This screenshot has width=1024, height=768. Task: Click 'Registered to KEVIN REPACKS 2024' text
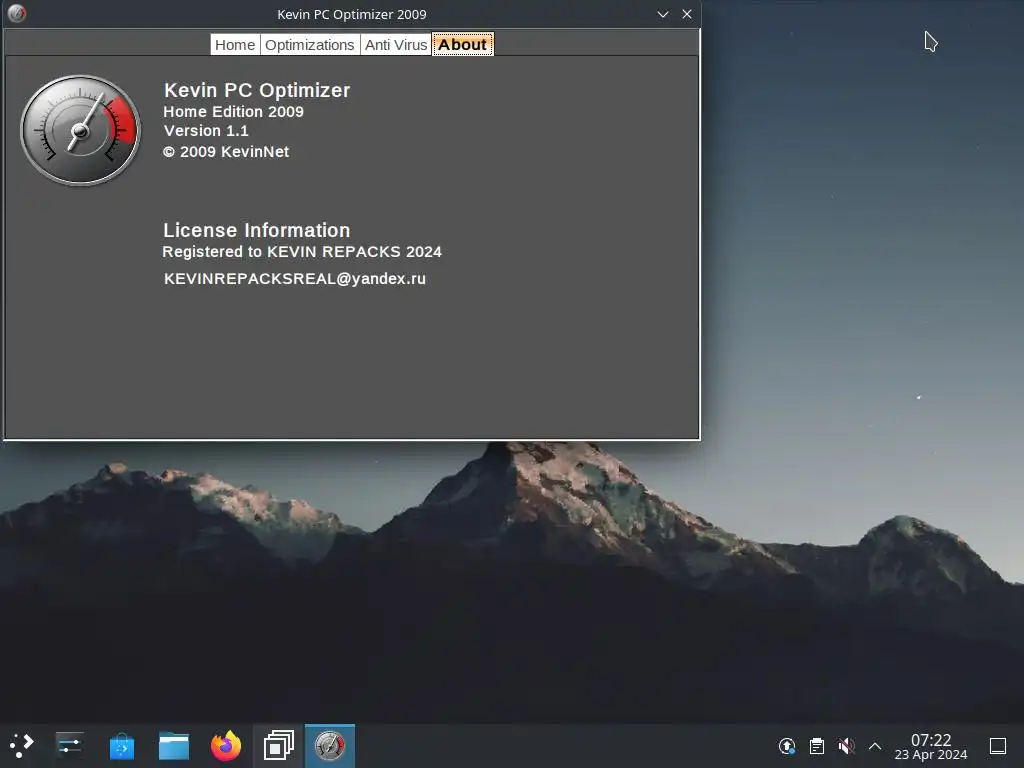tap(302, 251)
